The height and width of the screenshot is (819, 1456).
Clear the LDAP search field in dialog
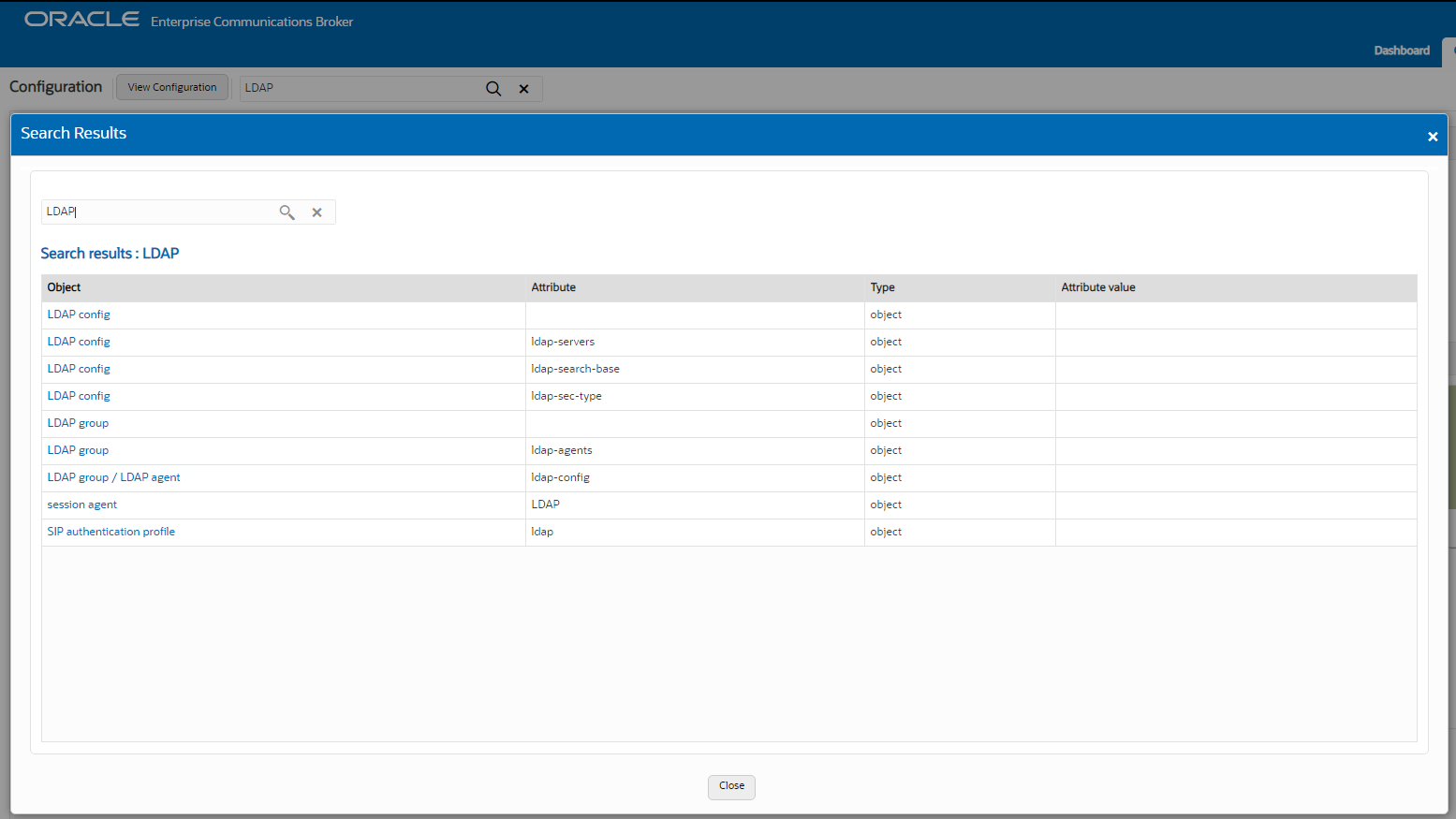coord(317,212)
